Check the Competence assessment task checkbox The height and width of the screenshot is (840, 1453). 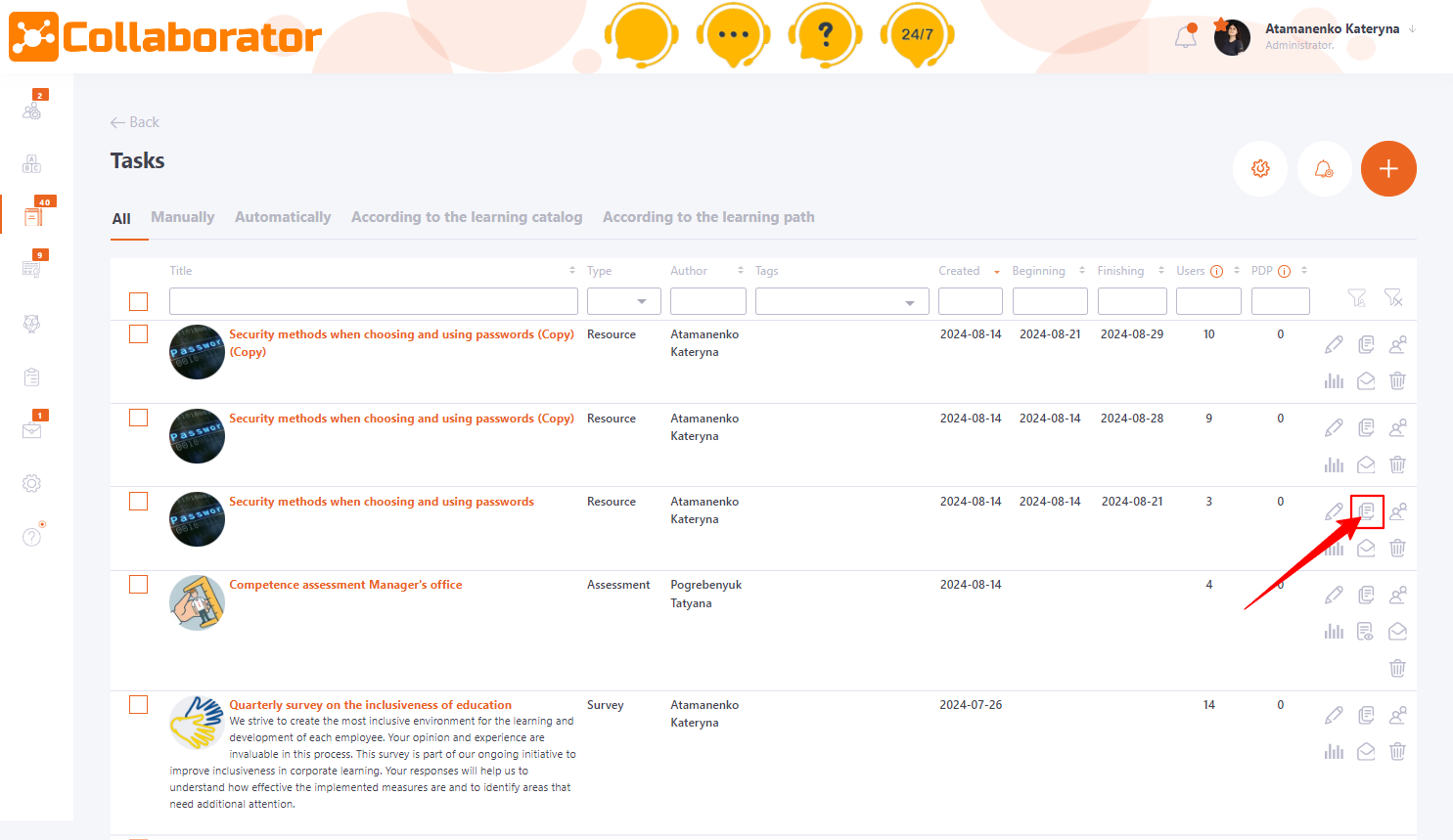coord(138,583)
